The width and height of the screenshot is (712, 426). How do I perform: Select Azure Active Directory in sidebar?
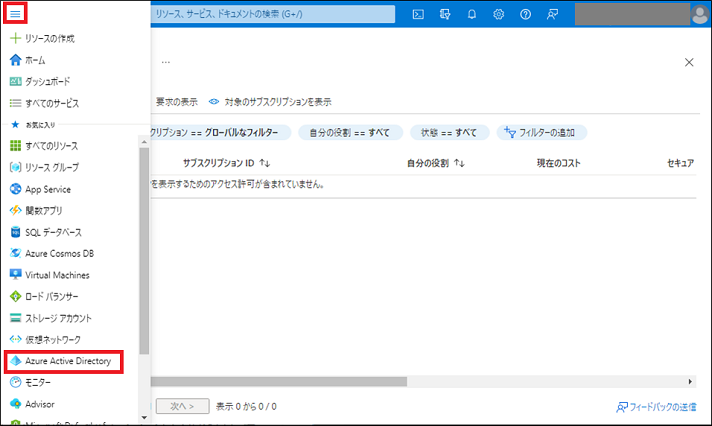[x=68, y=361]
